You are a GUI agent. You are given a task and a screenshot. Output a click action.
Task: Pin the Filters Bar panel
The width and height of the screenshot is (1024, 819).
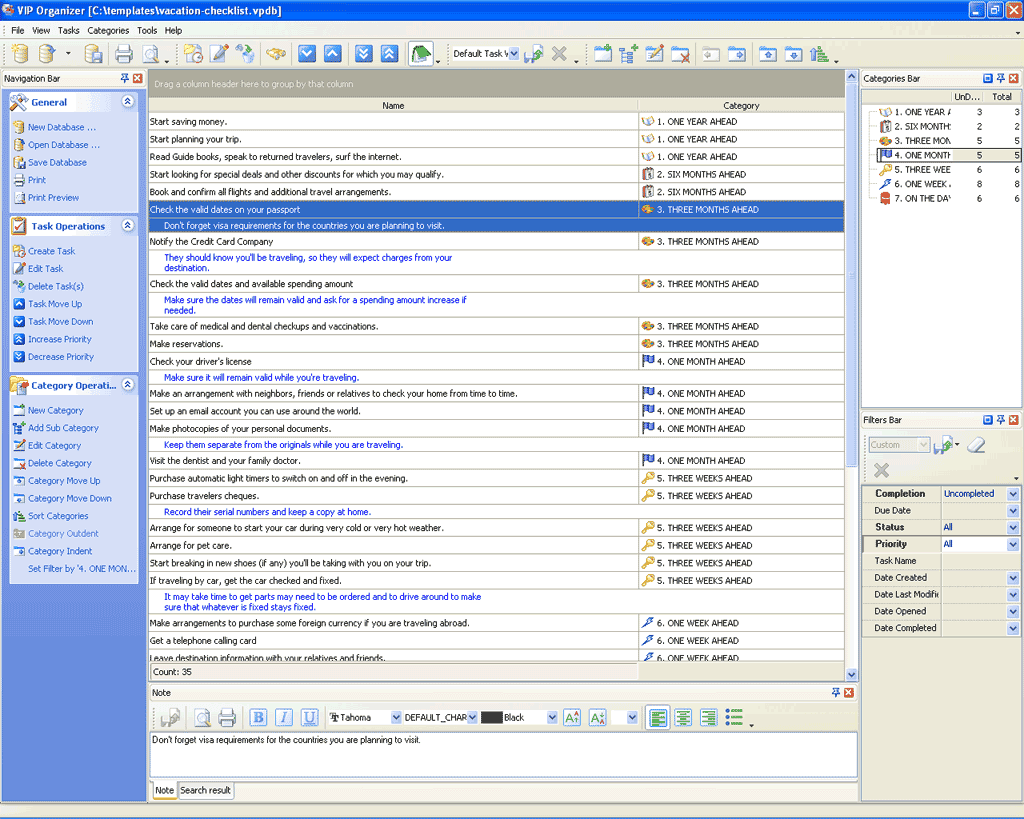1000,420
